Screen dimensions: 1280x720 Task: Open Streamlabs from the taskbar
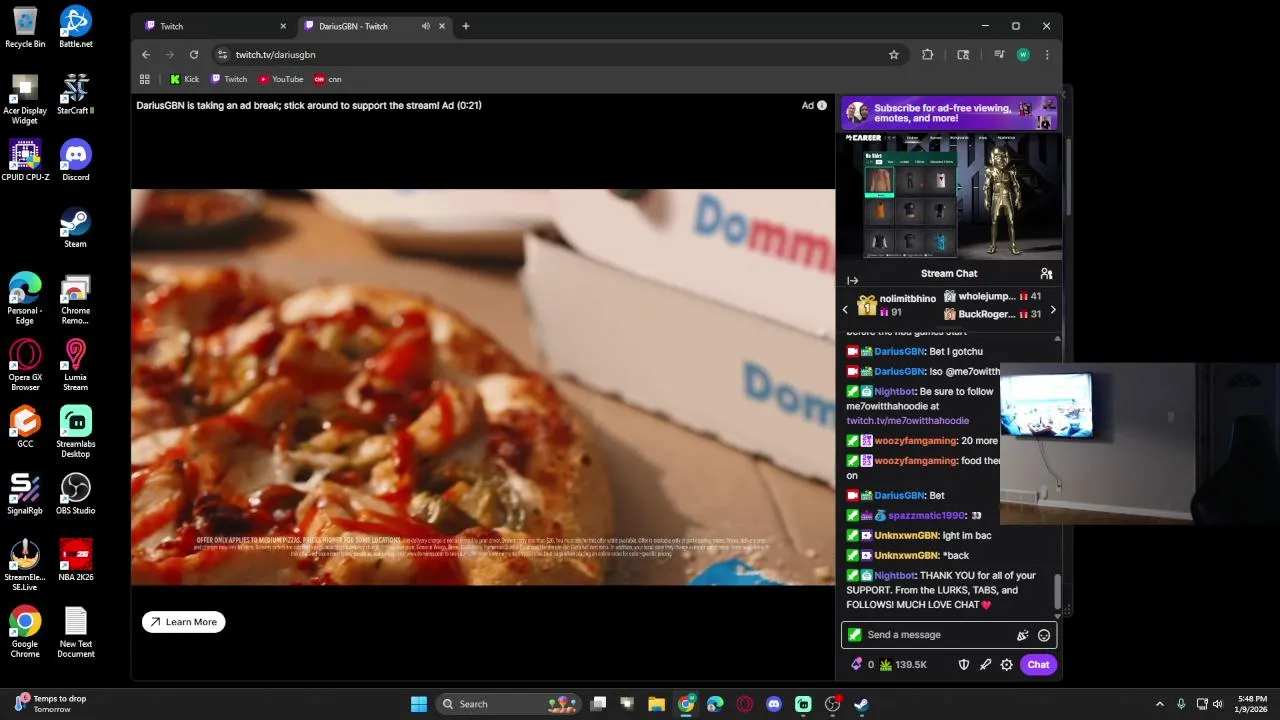(803, 704)
